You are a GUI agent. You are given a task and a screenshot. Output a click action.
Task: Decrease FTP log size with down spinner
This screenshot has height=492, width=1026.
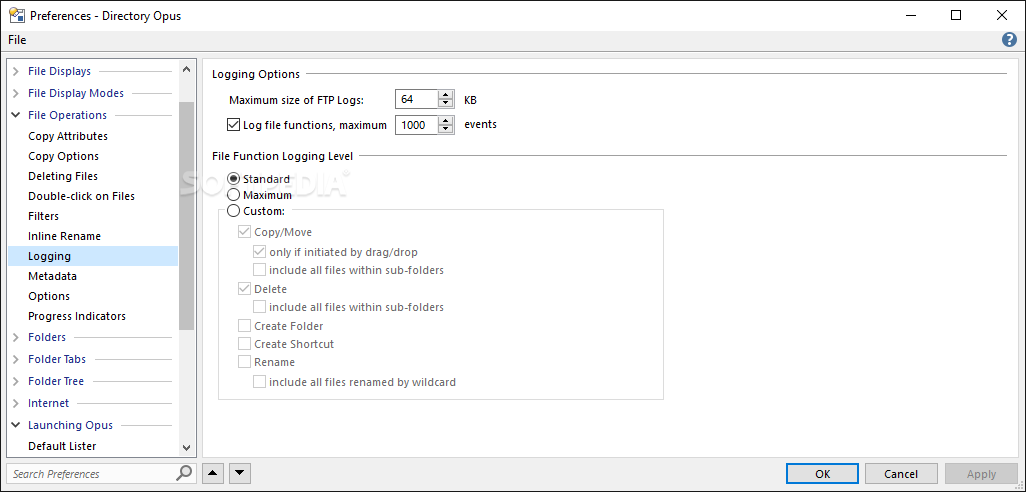(x=446, y=104)
